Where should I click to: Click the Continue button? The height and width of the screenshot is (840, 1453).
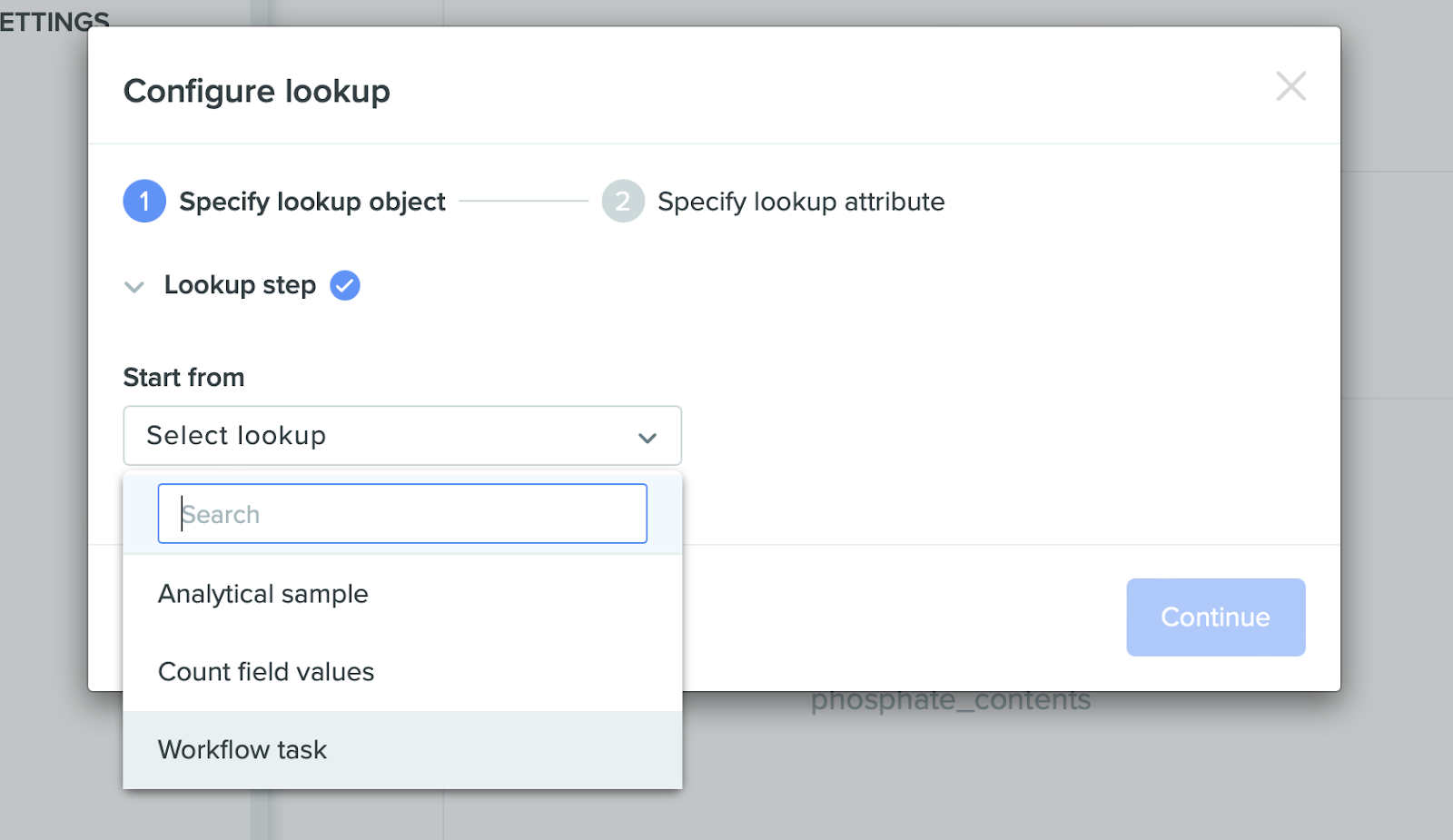1216,618
